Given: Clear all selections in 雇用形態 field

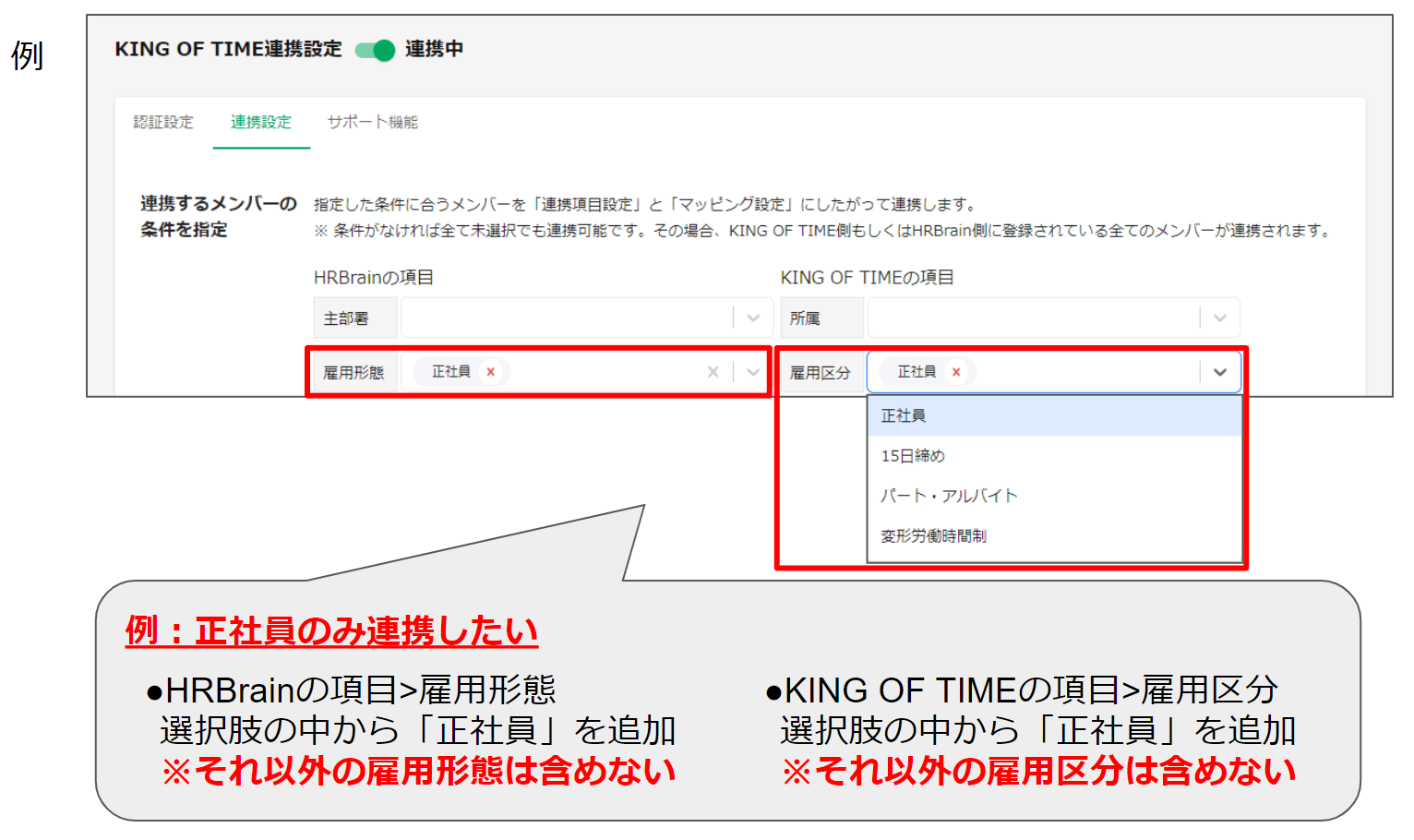Looking at the screenshot, I should coord(713,372).
